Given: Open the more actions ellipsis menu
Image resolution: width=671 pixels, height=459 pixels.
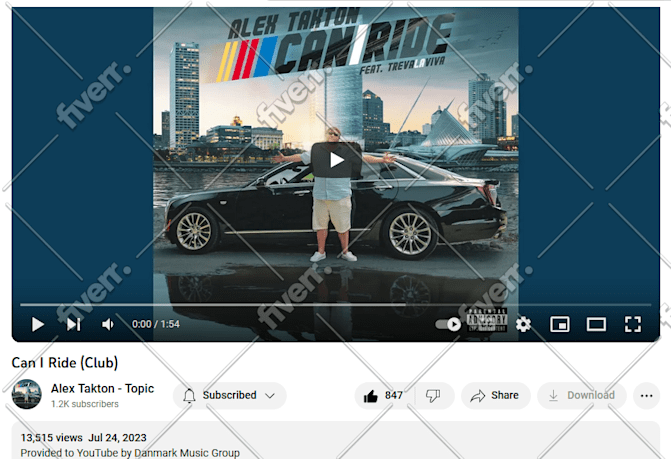Looking at the screenshot, I should [x=646, y=395].
